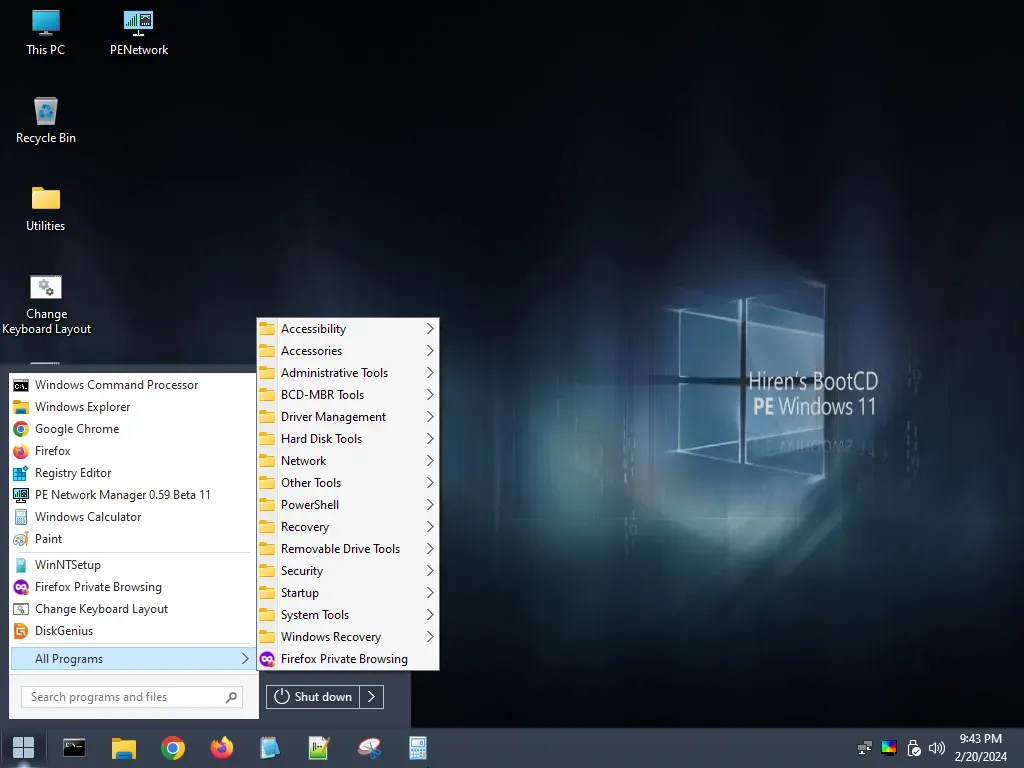This screenshot has width=1024, height=768.
Task: Open calculator from the taskbar
Action: click(x=417, y=748)
